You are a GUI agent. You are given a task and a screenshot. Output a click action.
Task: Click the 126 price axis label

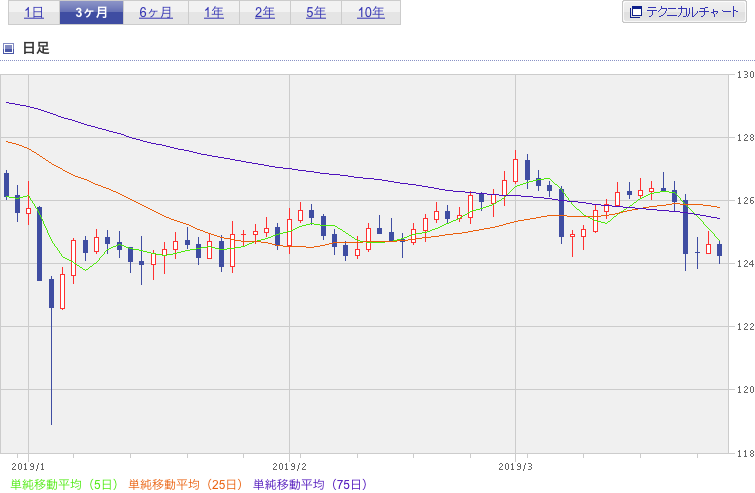(746, 201)
